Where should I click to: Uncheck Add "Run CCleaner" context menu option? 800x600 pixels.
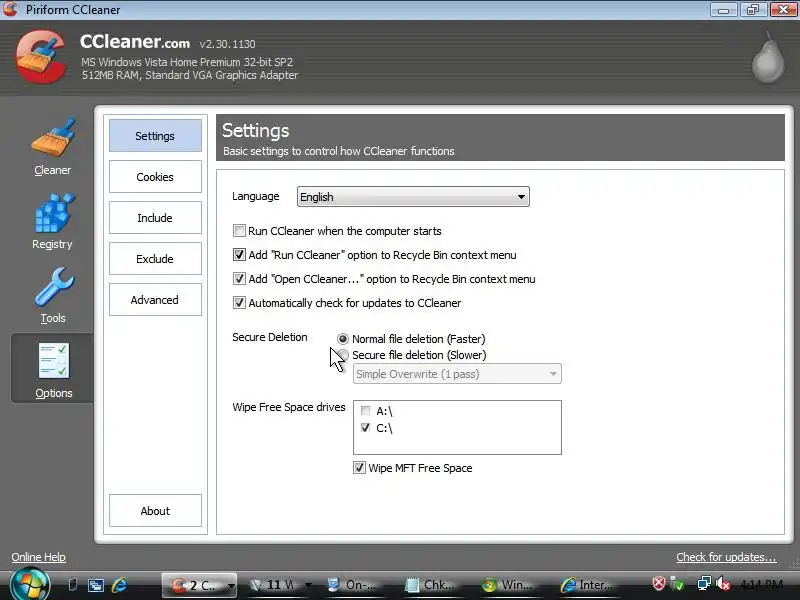point(239,255)
